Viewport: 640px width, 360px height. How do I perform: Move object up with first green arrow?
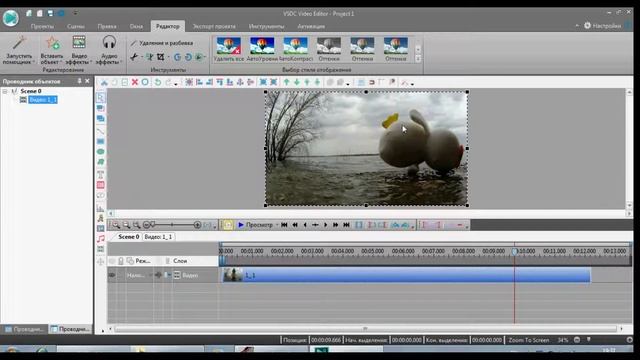point(287,82)
